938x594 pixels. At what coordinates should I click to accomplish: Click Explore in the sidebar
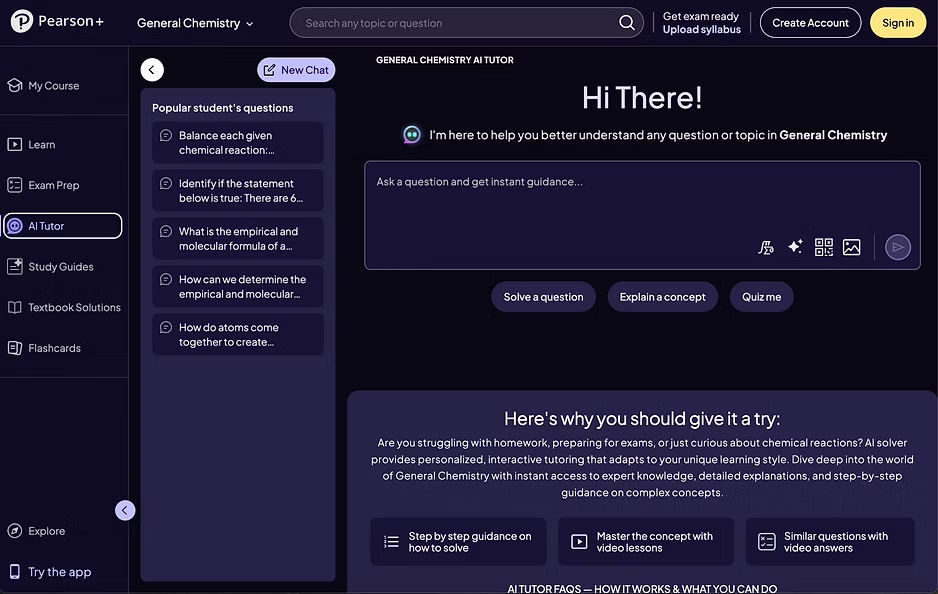pyautogui.click(x=36, y=531)
